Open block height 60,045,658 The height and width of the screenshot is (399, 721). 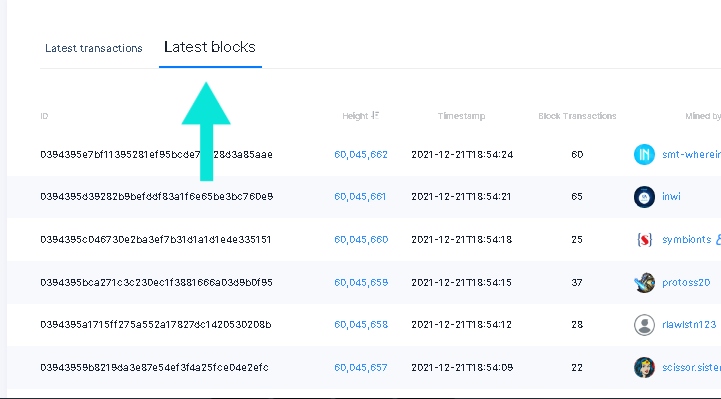coord(361,324)
